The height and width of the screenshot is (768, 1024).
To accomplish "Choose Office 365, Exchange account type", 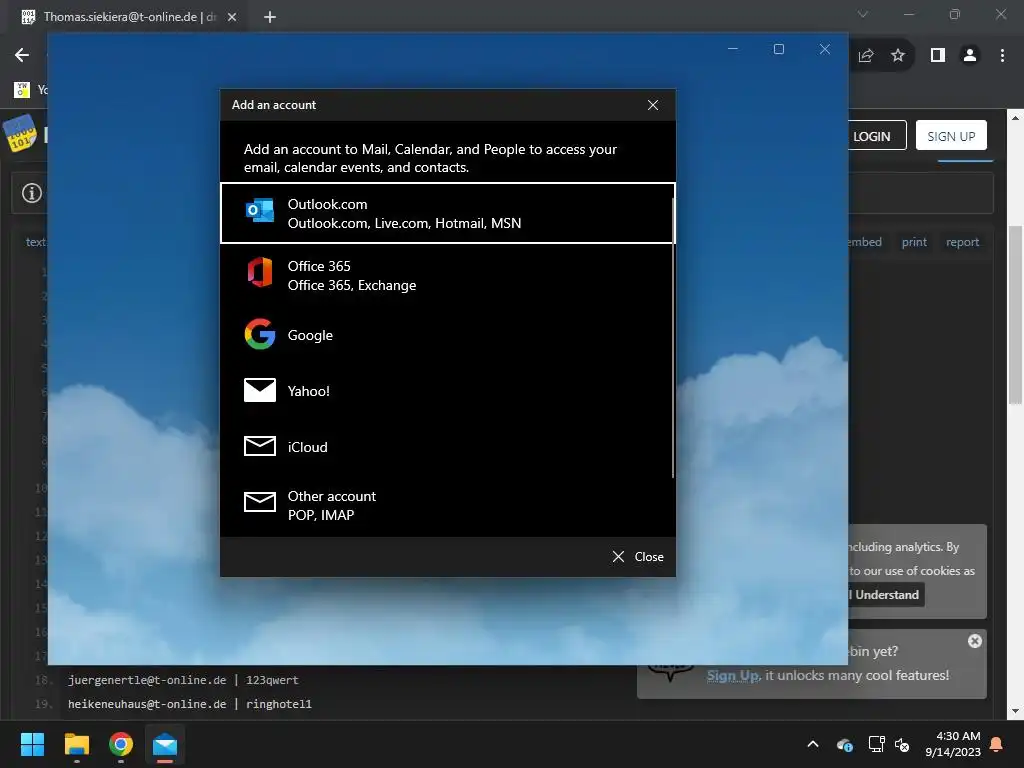I will [447, 276].
